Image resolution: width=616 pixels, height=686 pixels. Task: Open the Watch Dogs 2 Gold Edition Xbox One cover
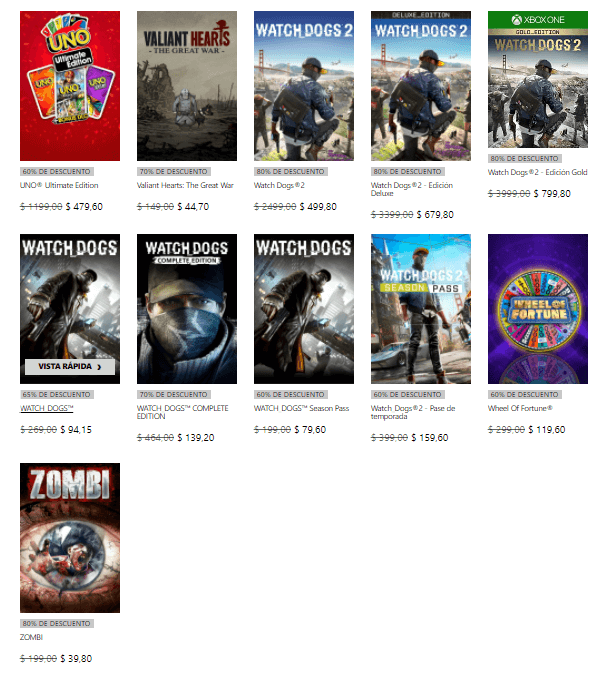click(538, 79)
